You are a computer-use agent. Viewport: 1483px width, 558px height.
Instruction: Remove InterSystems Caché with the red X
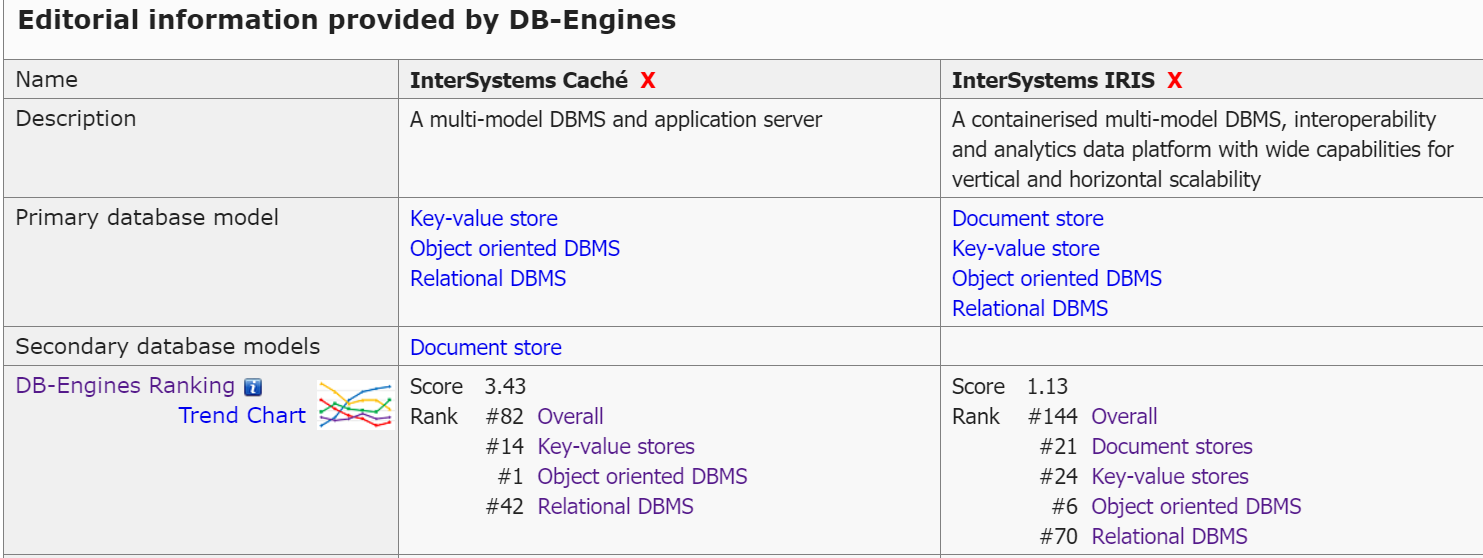pyautogui.click(x=648, y=81)
